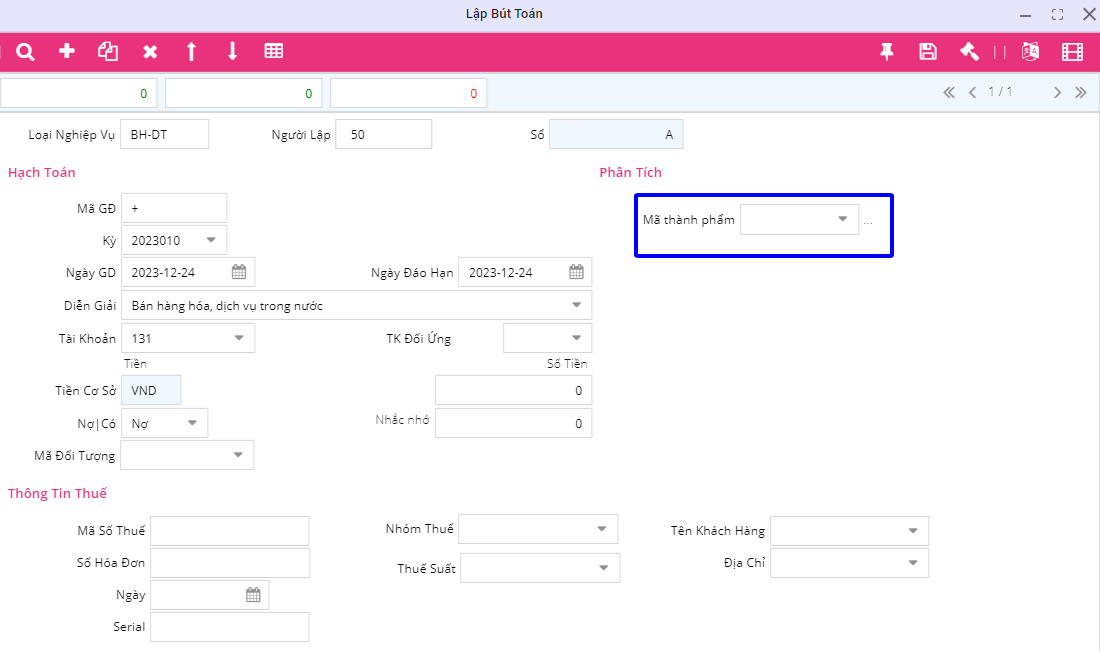Open the grid table view icon
The image size is (1100, 651).
(x=273, y=52)
